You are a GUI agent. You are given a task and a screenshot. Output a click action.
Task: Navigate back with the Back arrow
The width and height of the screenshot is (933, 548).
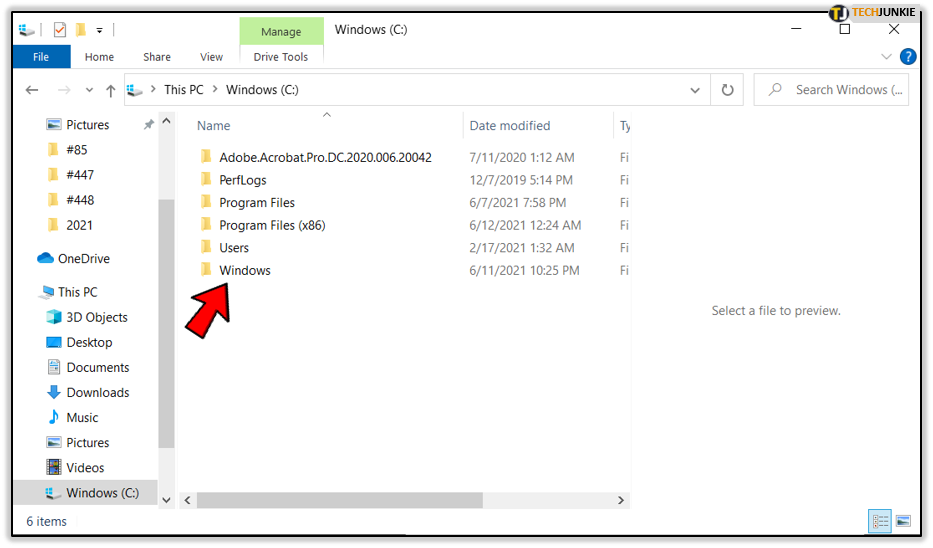pos(32,90)
